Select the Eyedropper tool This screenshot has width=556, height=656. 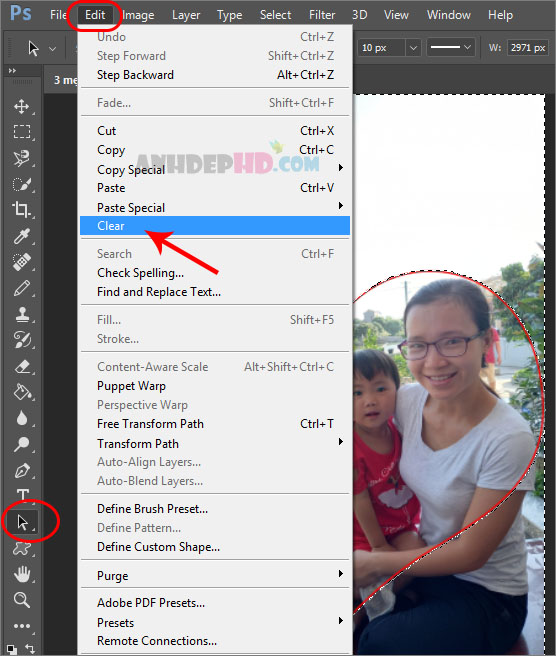[x=22, y=236]
